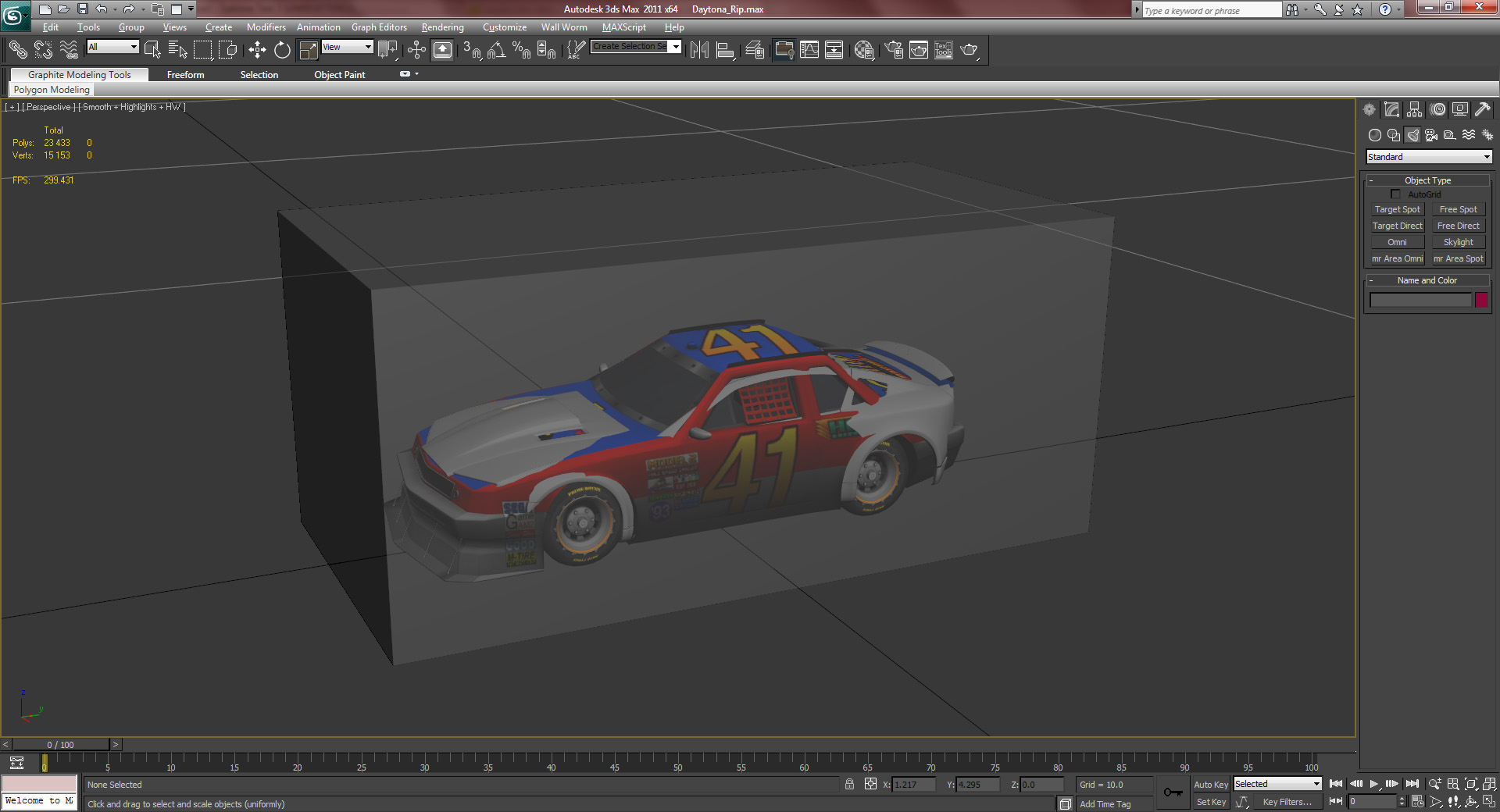This screenshot has width=1500, height=812.
Task: Open the Modify command panel tab
Action: tap(1392, 109)
